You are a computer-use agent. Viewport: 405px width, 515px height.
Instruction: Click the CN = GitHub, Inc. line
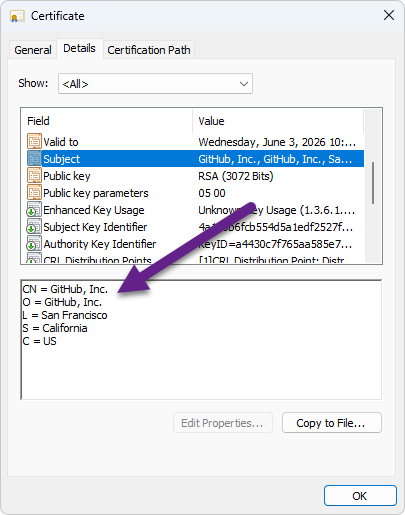pyautogui.click(x=65, y=289)
